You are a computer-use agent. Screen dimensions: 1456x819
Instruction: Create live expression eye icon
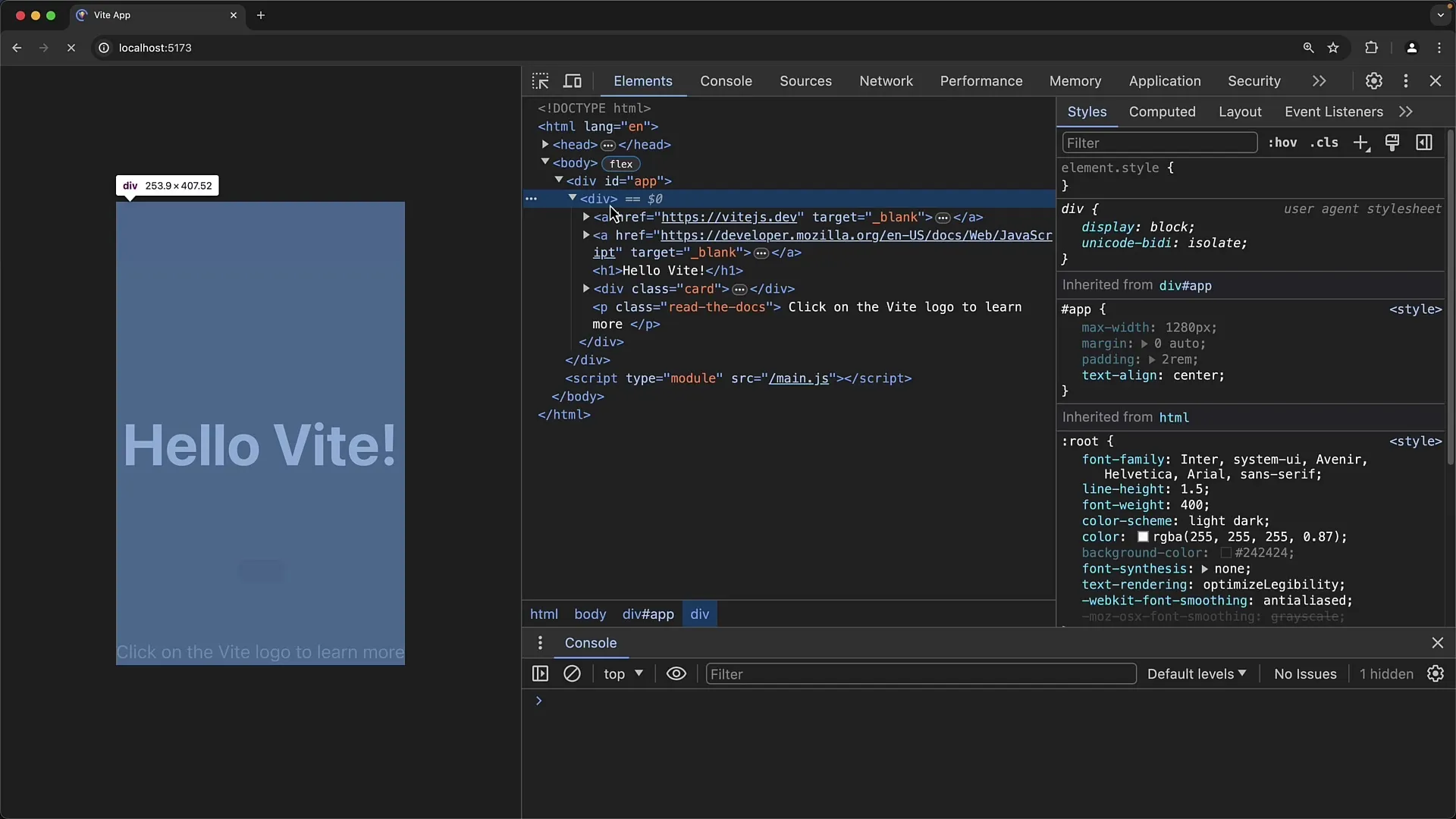(x=676, y=673)
